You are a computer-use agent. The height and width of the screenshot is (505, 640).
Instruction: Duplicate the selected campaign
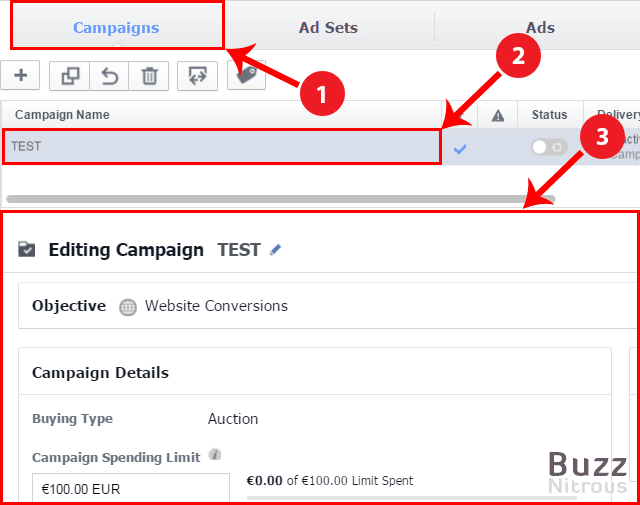click(x=69, y=76)
